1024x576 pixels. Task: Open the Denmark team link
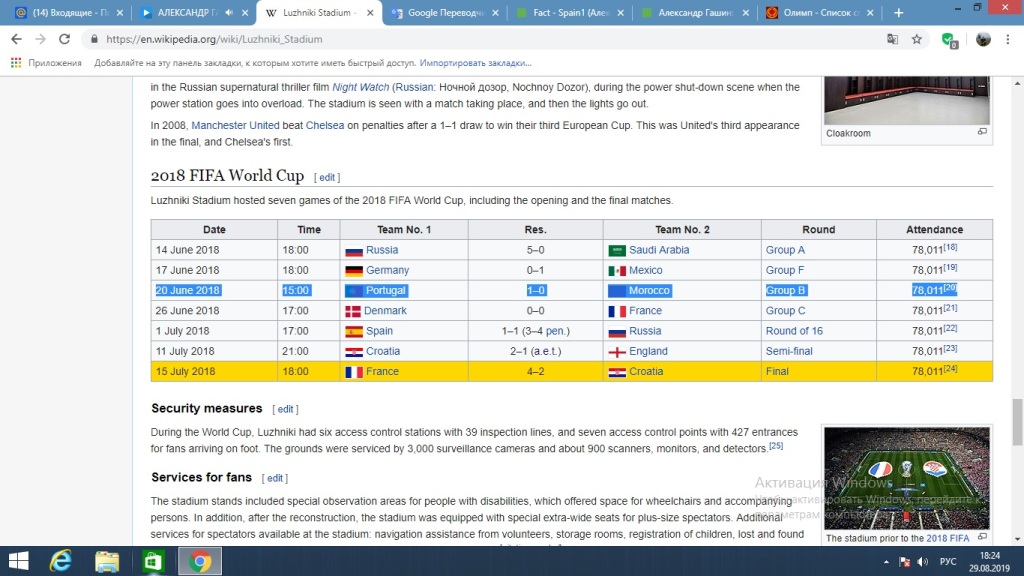tap(385, 310)
